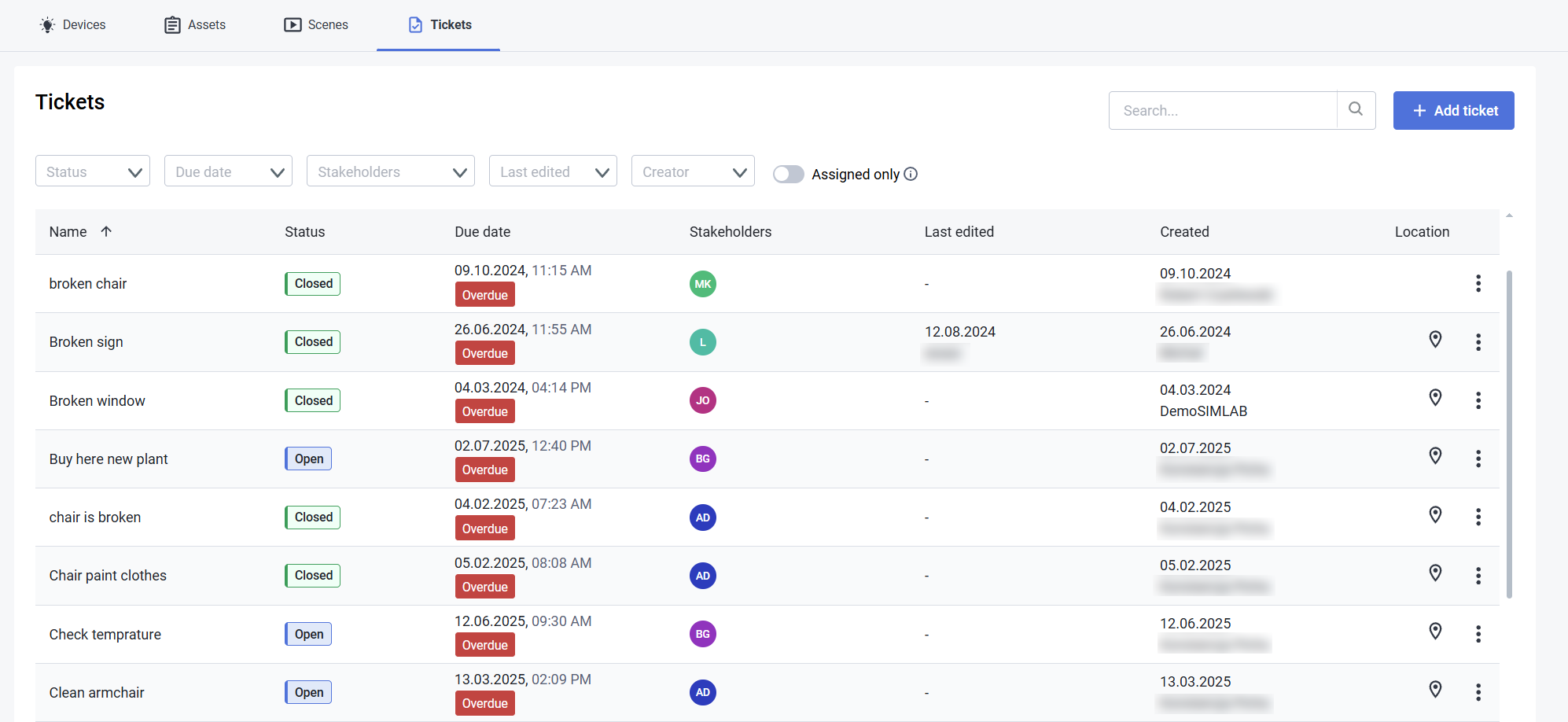The image size is (1568, 722).
Task: Open the Creator filter dropdown
Action: click(x=693, y=171)
